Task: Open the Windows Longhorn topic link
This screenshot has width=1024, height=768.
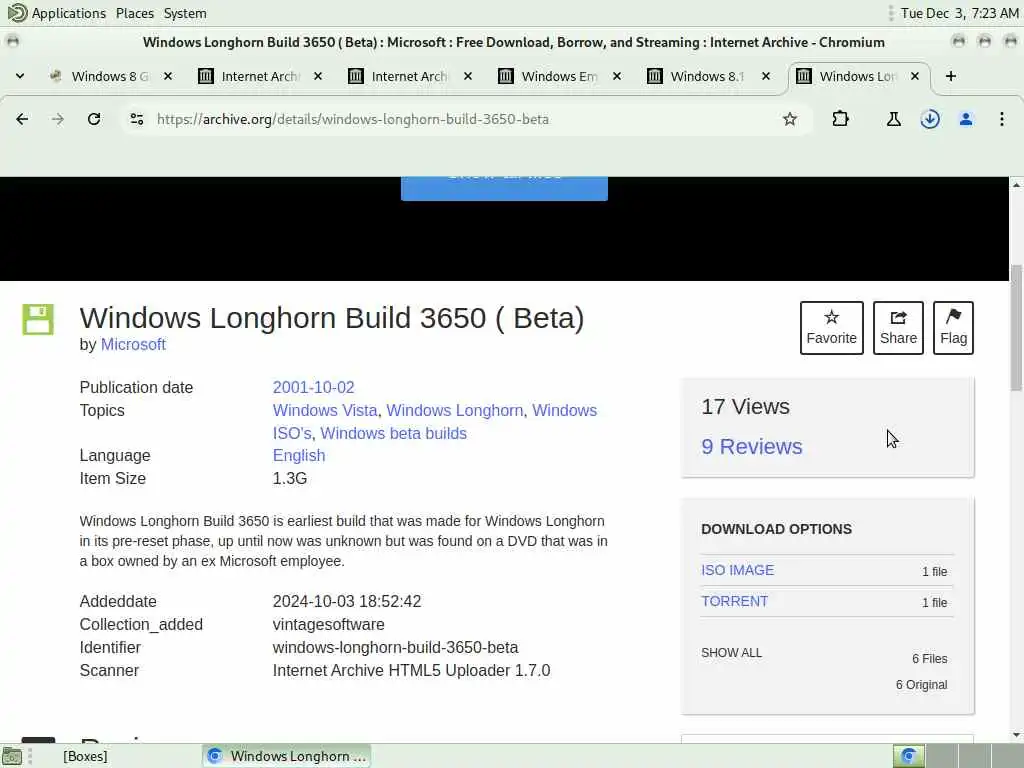Action: 455,410
